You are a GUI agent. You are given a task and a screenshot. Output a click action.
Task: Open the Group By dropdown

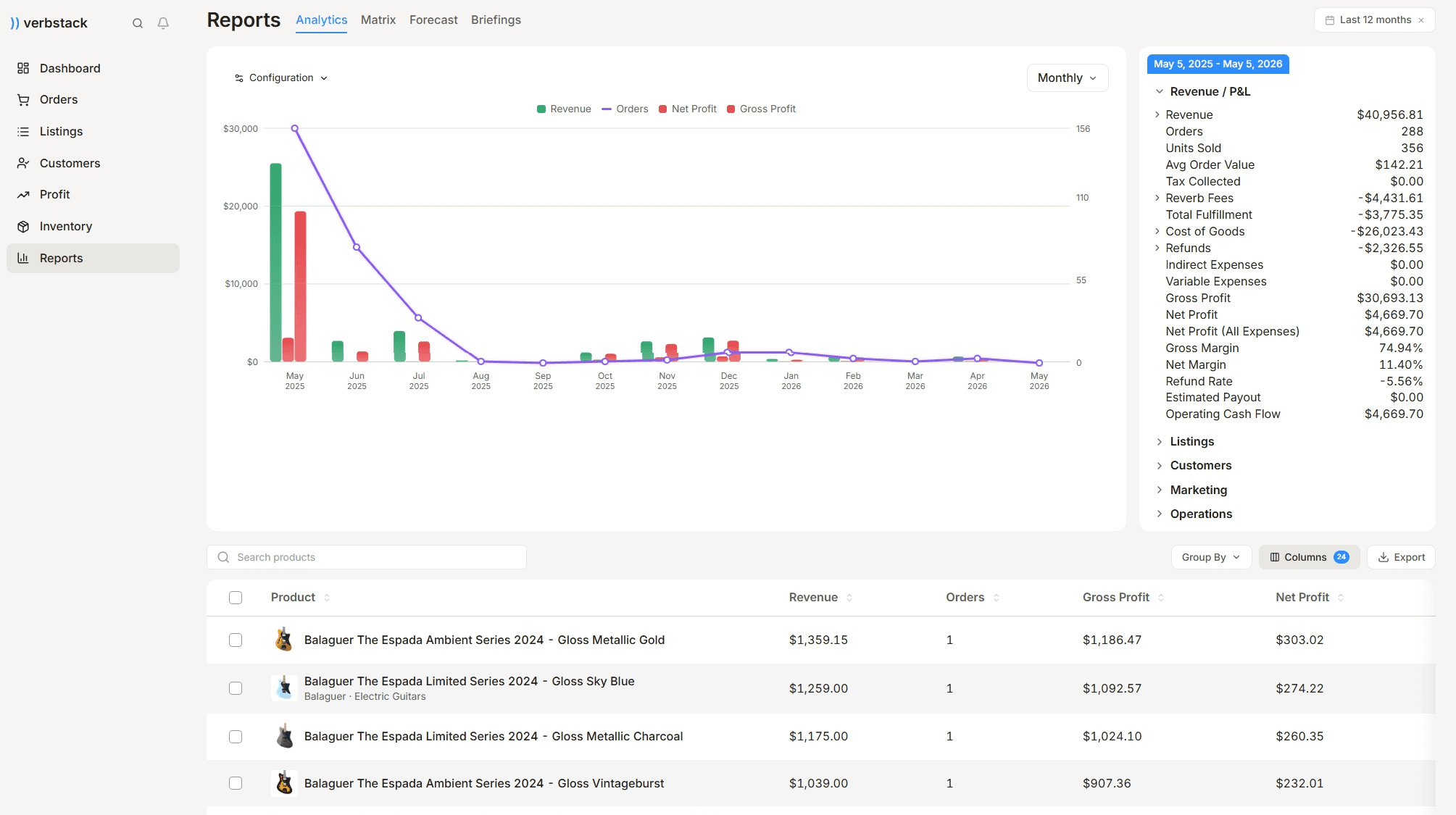[x=1211, y=557]
